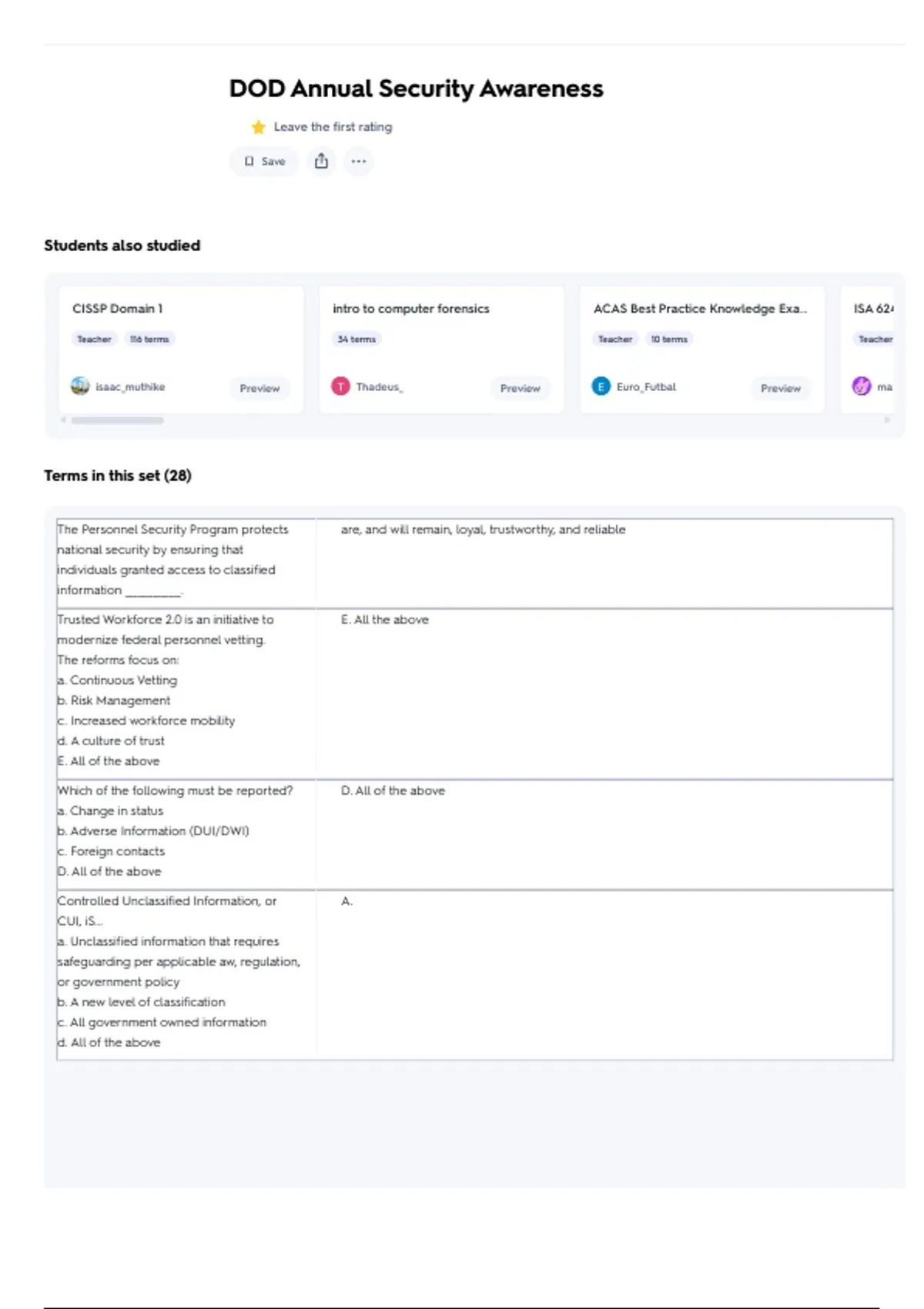
Task: Preview the ACAS Best Practice Knowledge set
Action: pos(781,388)
